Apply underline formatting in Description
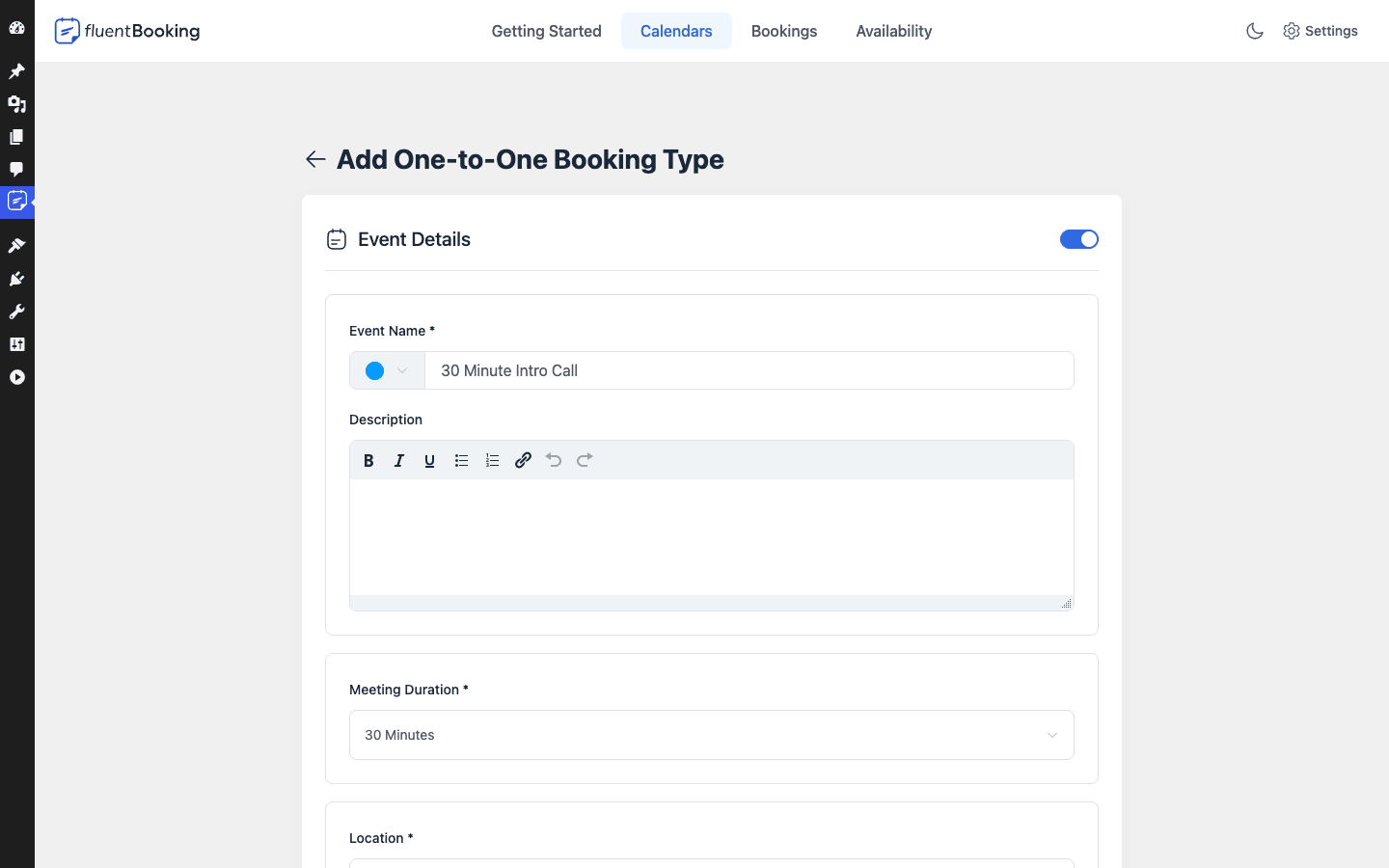The height and width of the screenshot is (868, 1389). coord(430,461)
